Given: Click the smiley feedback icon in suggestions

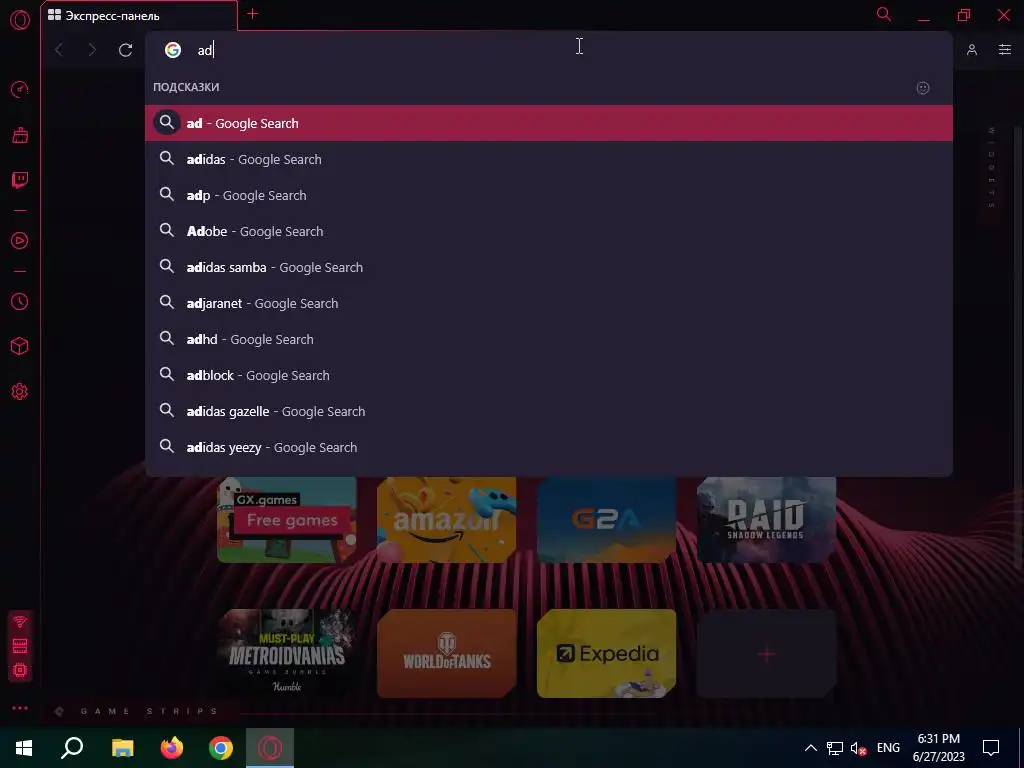Looking at the screenshot, I should click(x=923, y=88).
